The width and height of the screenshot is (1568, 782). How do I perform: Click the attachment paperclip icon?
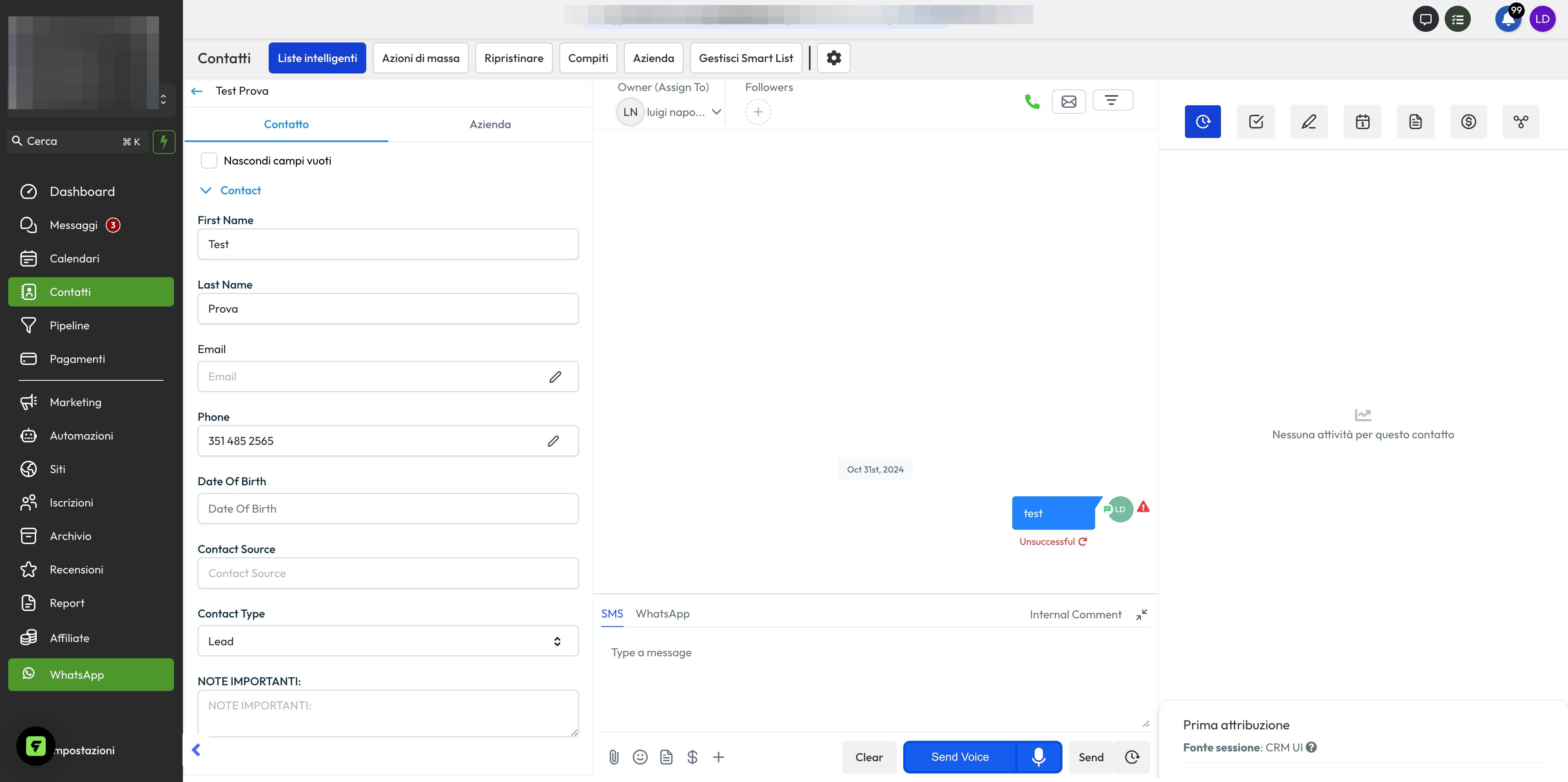pos(614,756)
